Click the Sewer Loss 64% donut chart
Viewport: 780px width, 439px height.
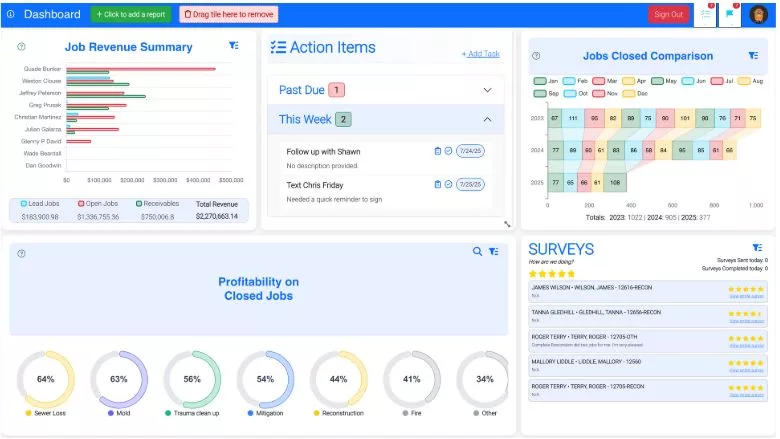coord(45,379)
